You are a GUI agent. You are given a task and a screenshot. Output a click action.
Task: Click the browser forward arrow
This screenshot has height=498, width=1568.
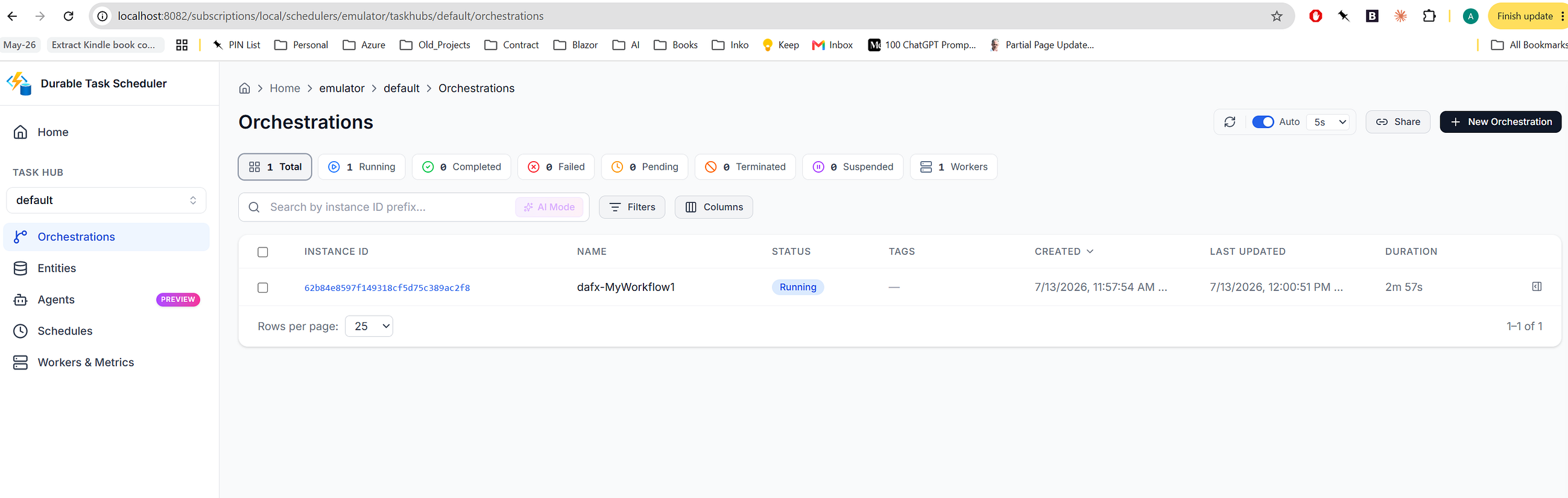(x=40, y=16)
